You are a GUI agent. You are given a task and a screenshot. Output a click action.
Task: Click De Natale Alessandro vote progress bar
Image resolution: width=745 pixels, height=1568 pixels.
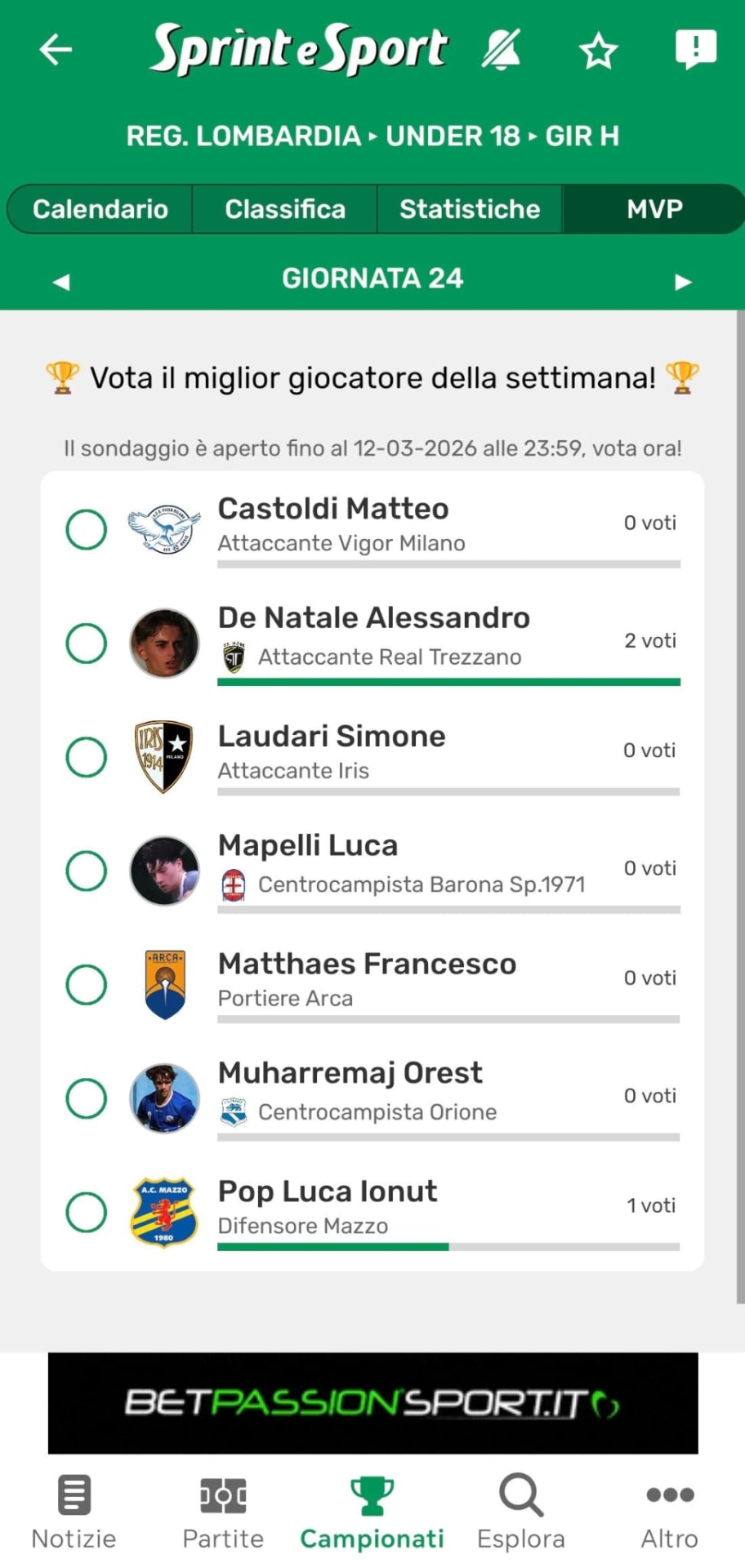click(x=448, y=682)
